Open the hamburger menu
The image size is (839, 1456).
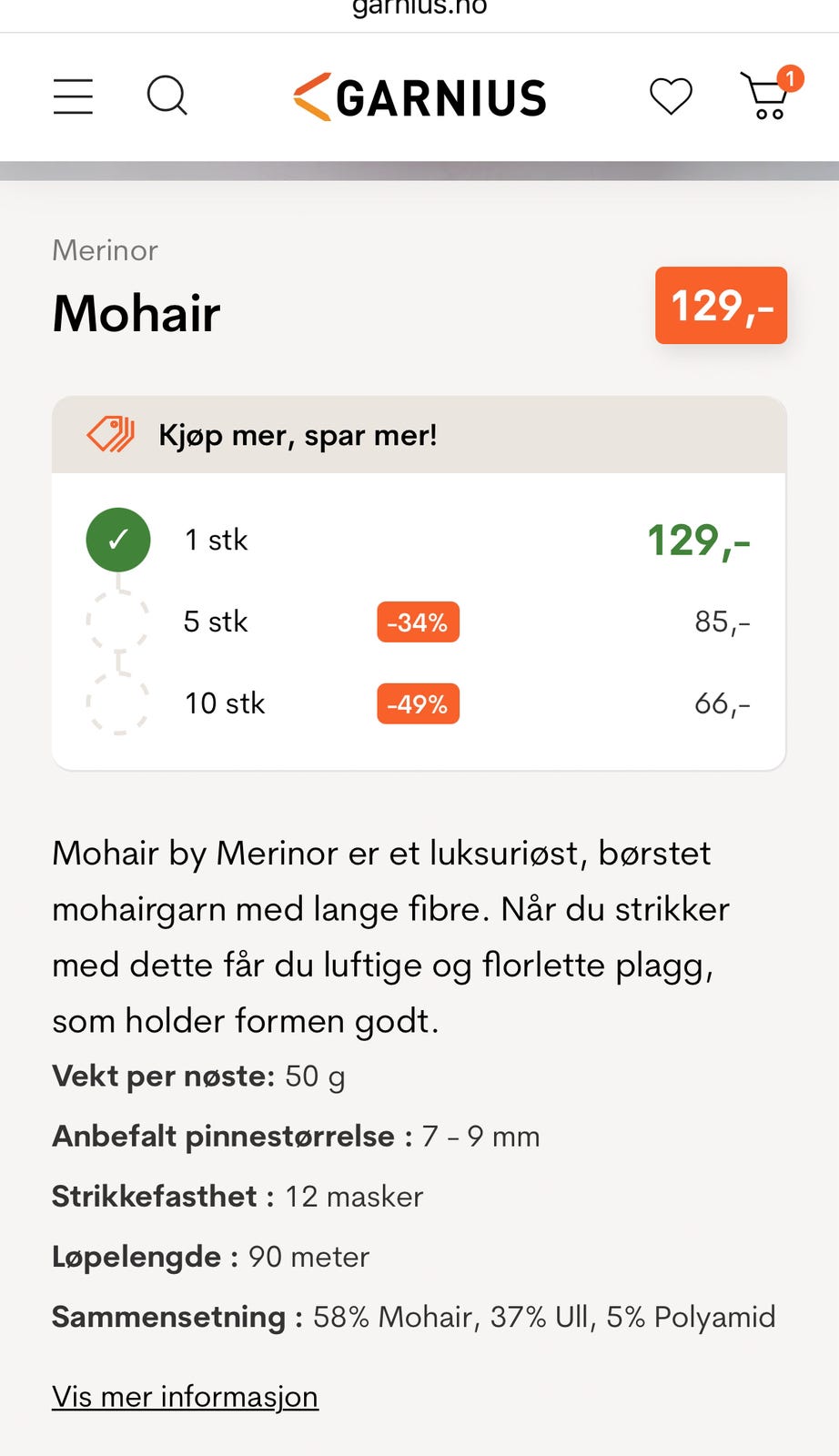(73, 96)
